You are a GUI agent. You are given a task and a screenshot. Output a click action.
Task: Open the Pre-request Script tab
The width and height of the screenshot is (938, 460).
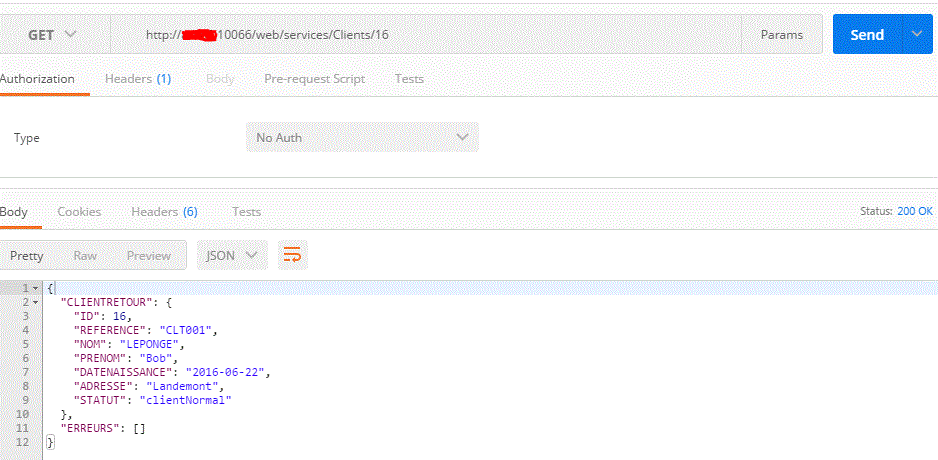tap(315, 79)
